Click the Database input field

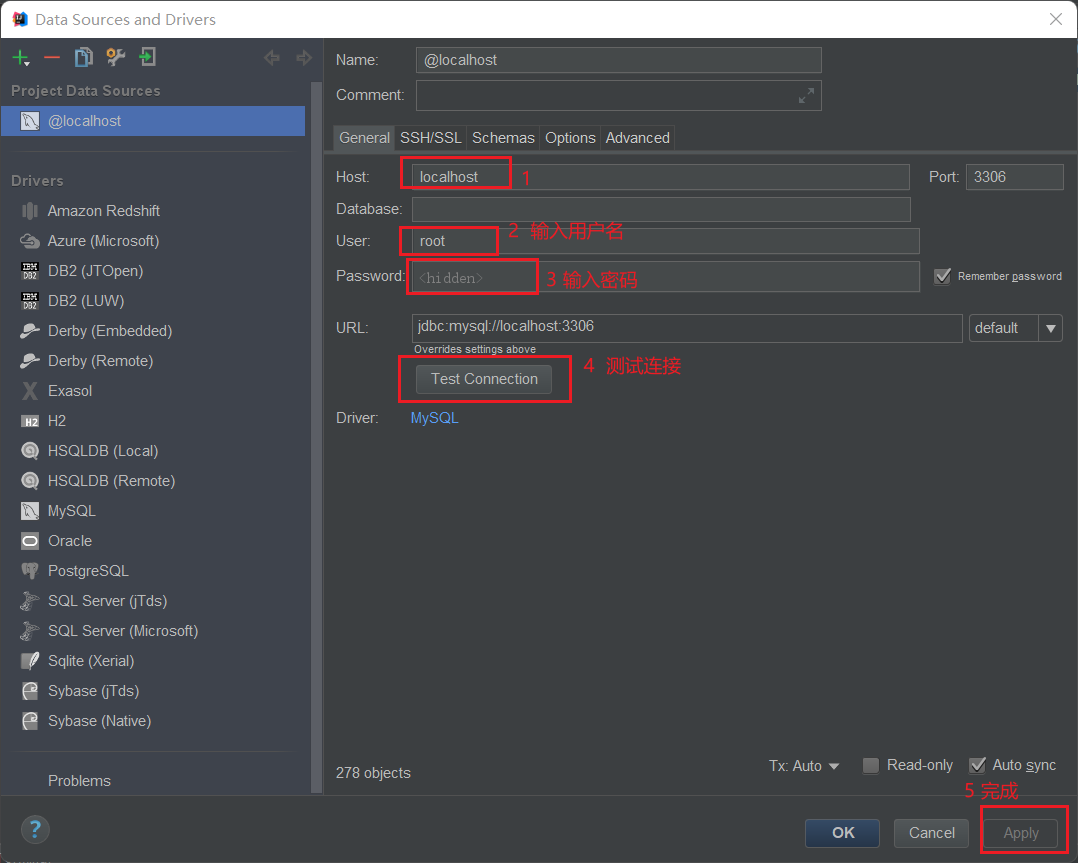[661, 209]
